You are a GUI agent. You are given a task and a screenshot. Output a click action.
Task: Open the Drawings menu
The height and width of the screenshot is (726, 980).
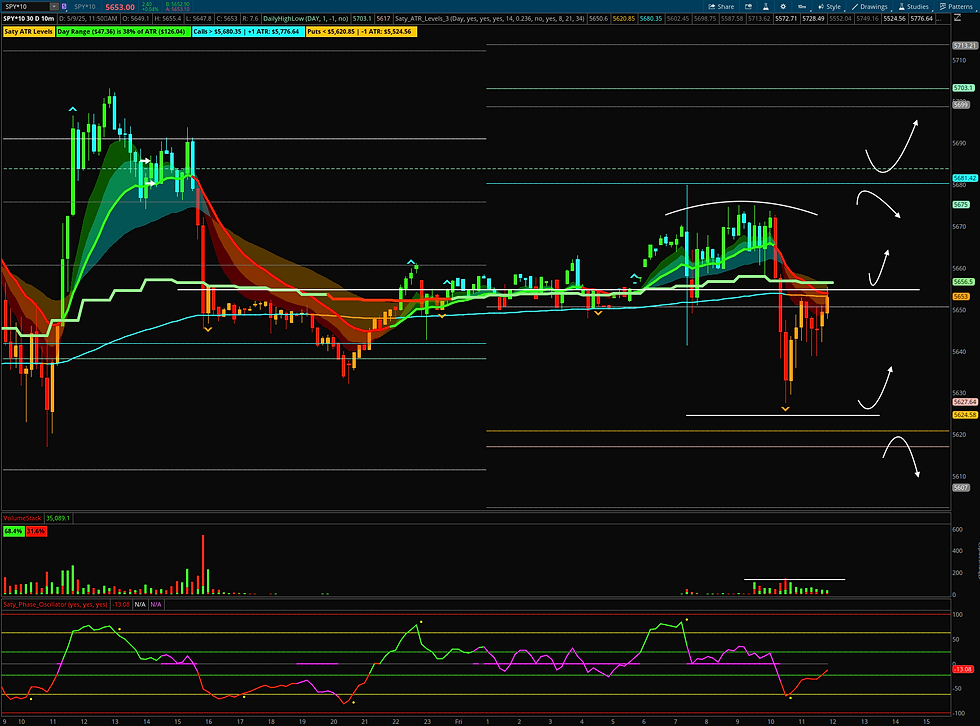tap(869, 6)
